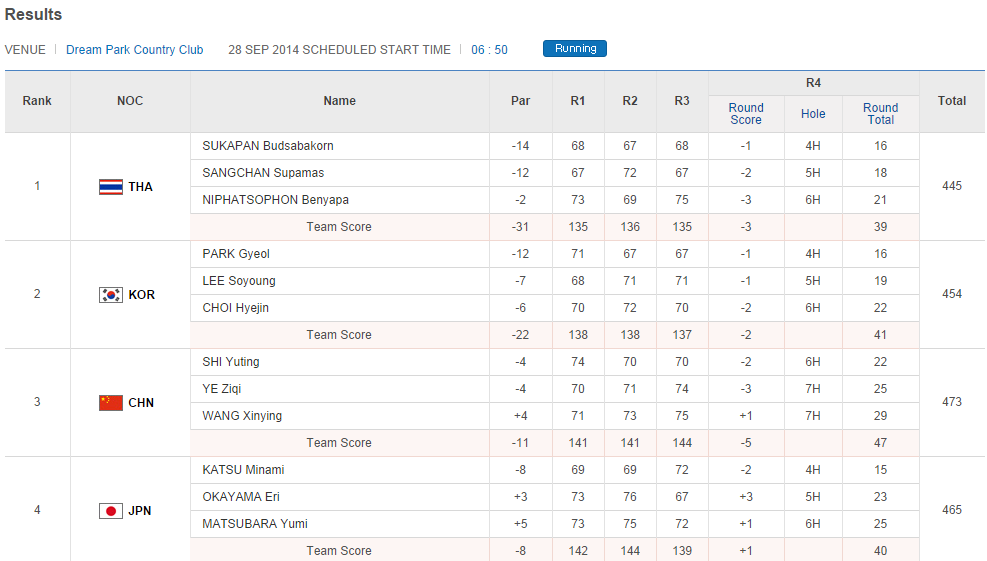This screenshot has width=987, height=561.
Task: Click the Japan flag icon
Action: point(111,511)
